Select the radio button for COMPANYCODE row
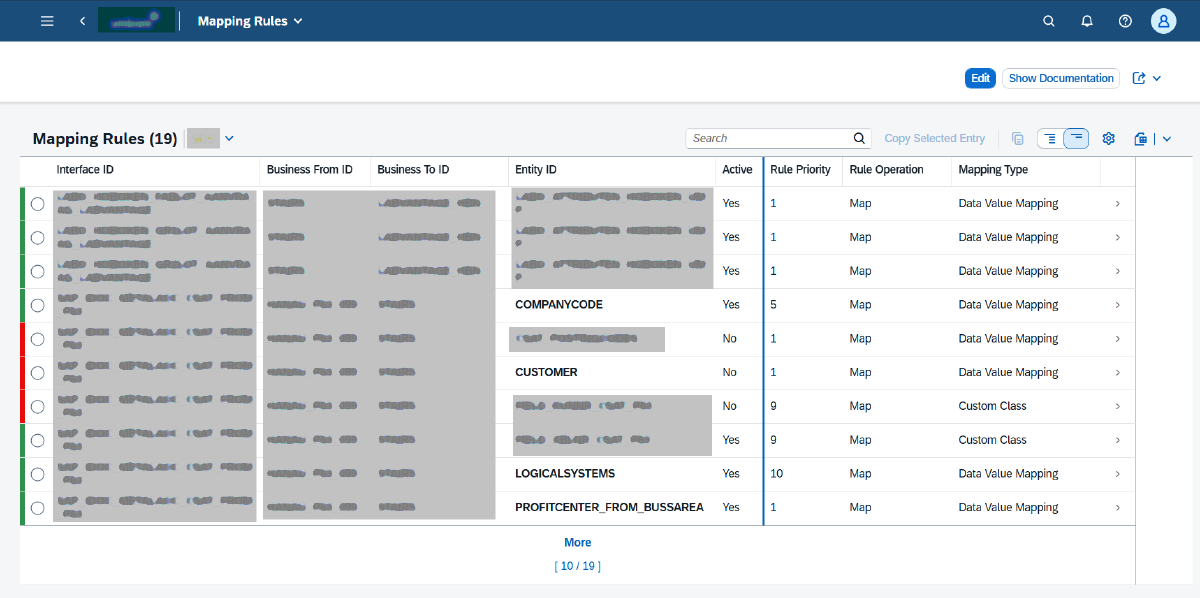This screenshot has height=598, width=1200. [x=37, y=305]
